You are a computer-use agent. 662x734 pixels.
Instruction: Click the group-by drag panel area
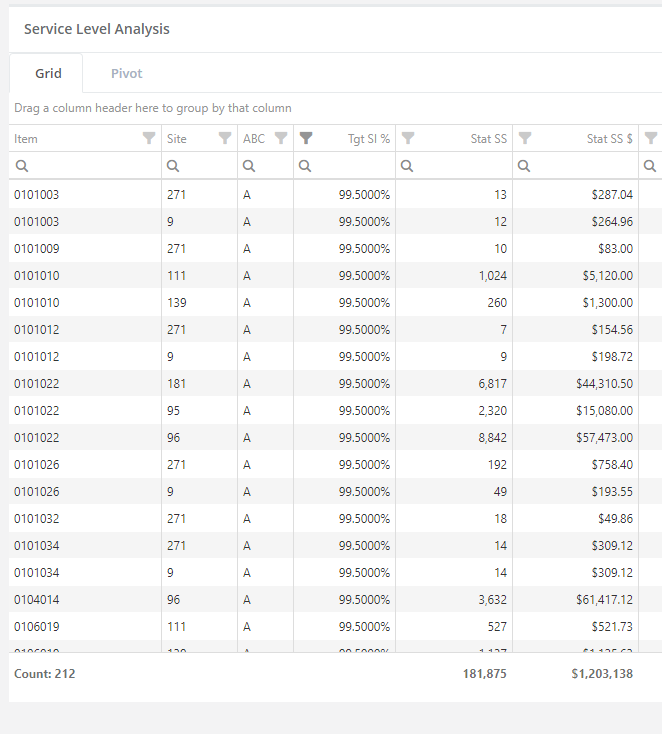coord(335,108)
